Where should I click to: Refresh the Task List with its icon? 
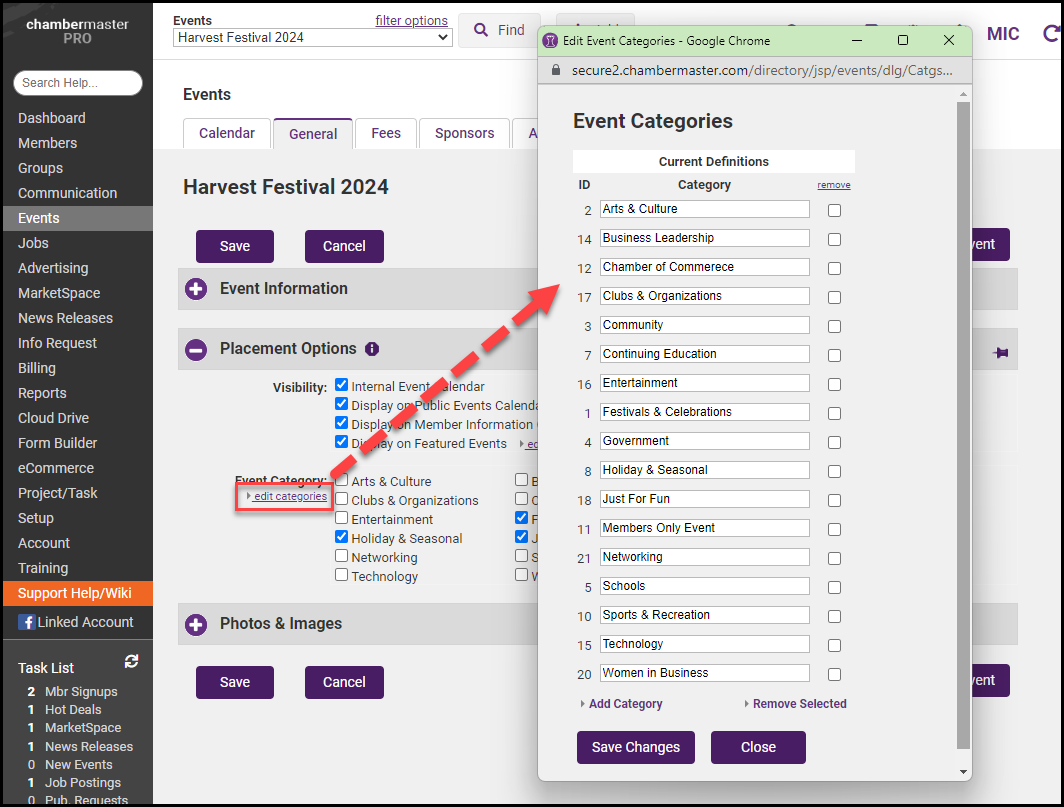point(131,662)
